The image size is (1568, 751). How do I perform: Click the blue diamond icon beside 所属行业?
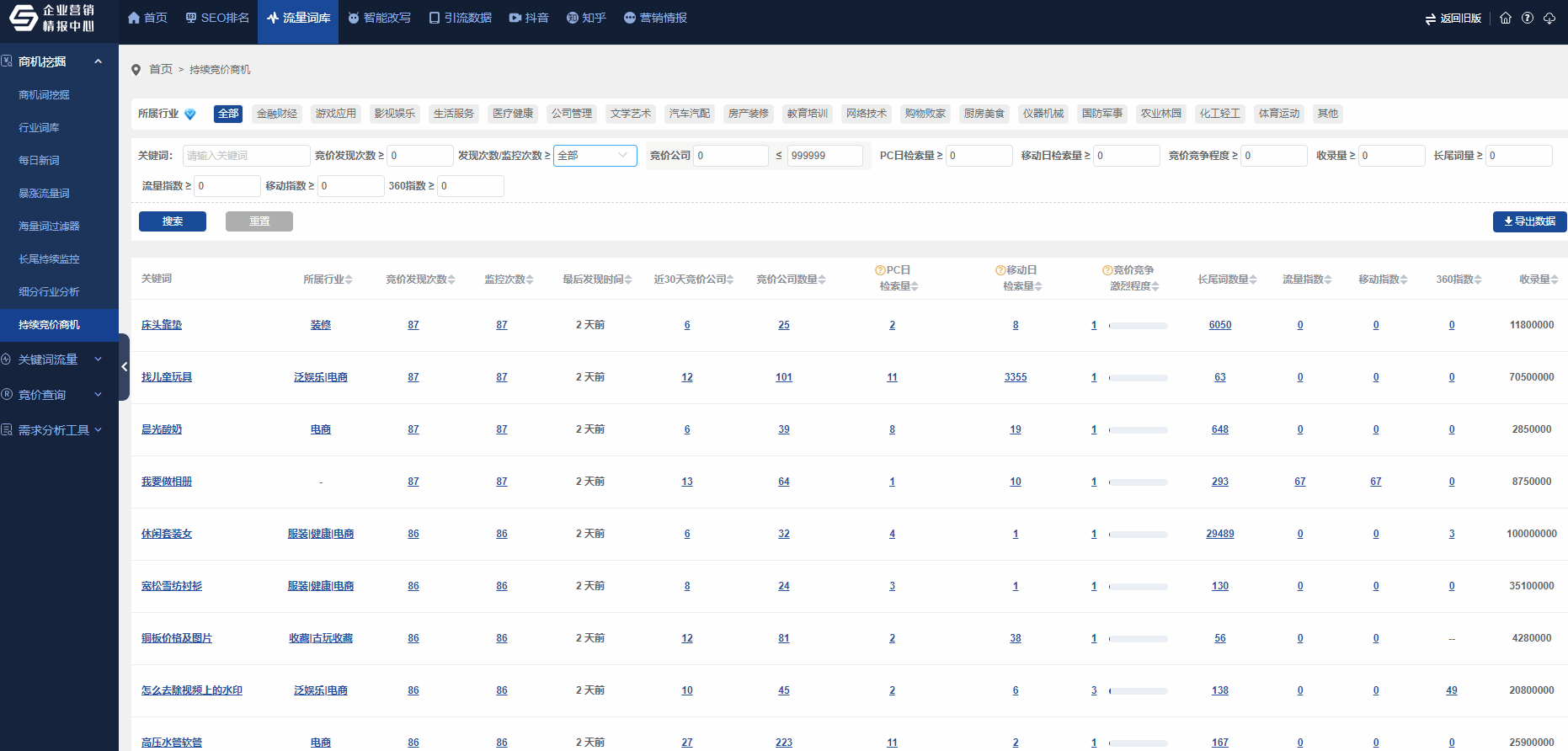click(190, 114)
